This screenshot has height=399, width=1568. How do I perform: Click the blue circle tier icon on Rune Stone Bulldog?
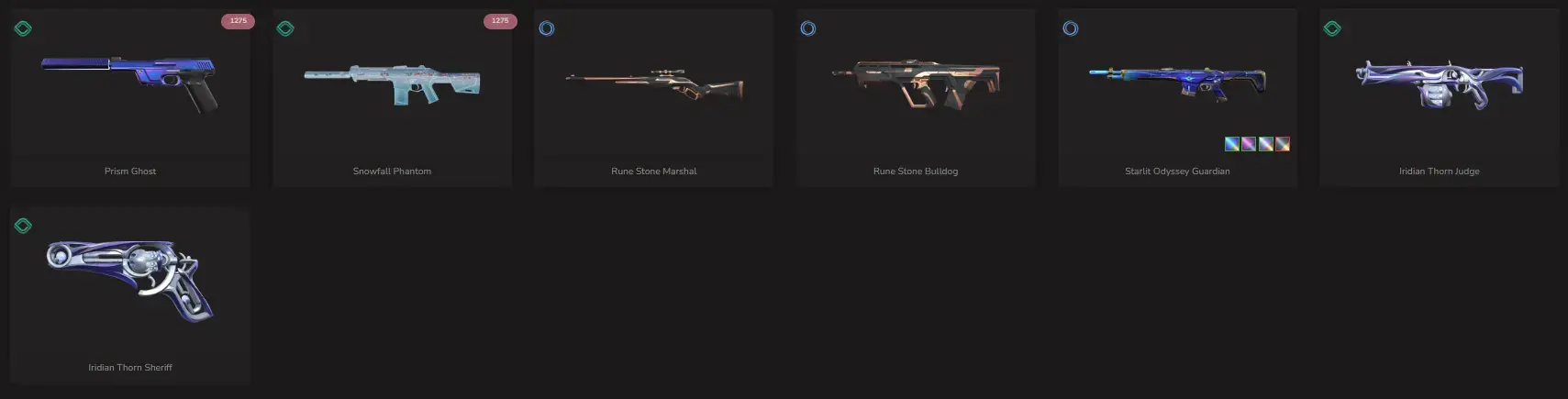click(x=808, y=28)
